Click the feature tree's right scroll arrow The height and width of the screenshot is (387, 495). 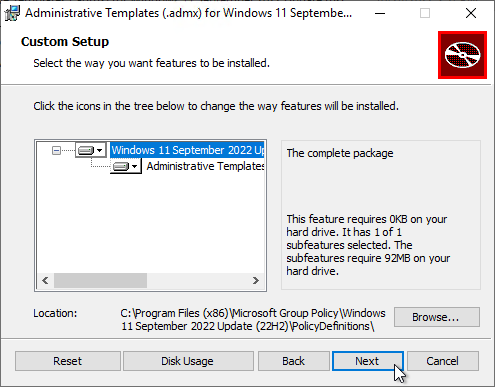(256, 280)
